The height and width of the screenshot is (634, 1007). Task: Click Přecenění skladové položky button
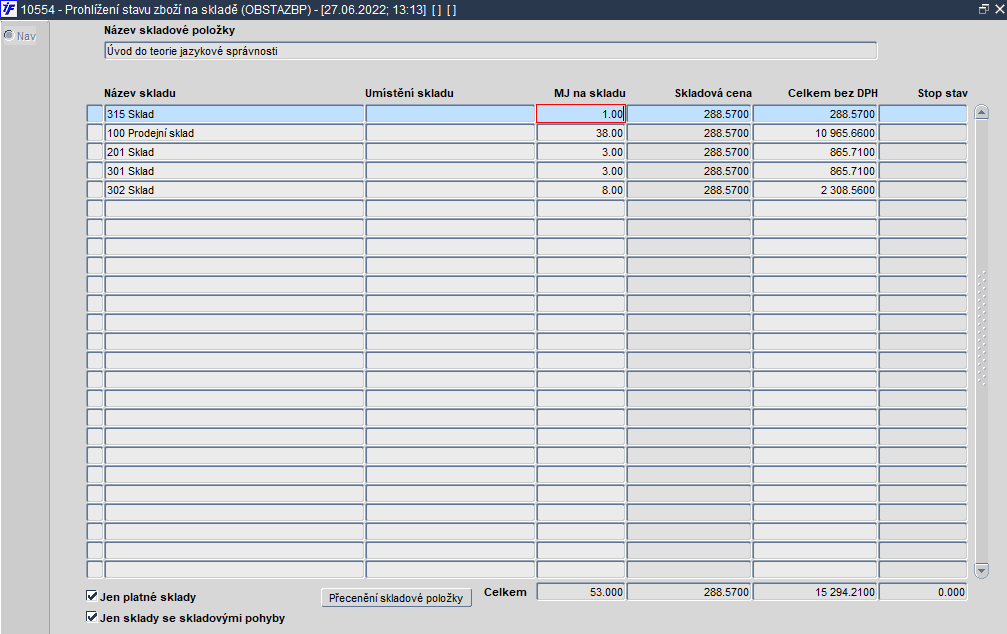pyautogui.click(x=396, y=598)
